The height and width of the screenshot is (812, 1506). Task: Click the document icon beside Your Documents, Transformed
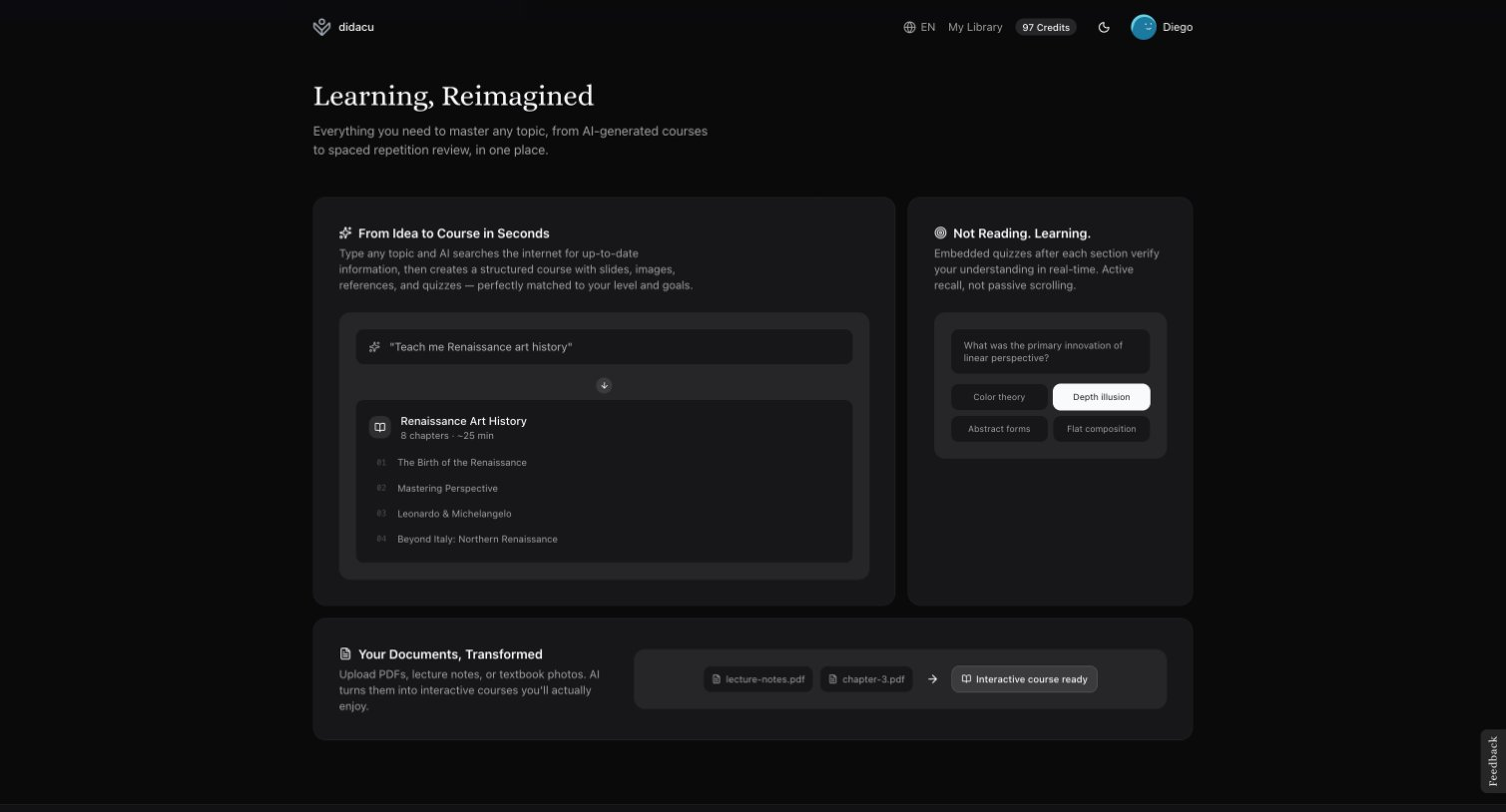click(x=345, y=653)
